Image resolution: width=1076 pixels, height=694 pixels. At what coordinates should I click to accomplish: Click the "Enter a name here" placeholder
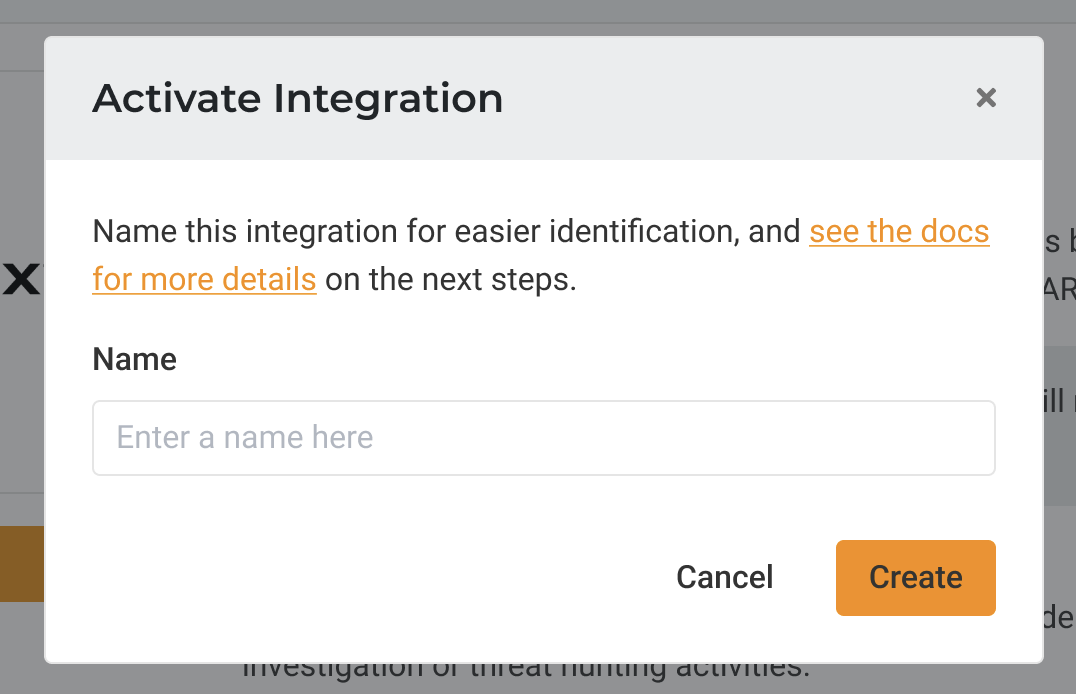click(245, 438)
